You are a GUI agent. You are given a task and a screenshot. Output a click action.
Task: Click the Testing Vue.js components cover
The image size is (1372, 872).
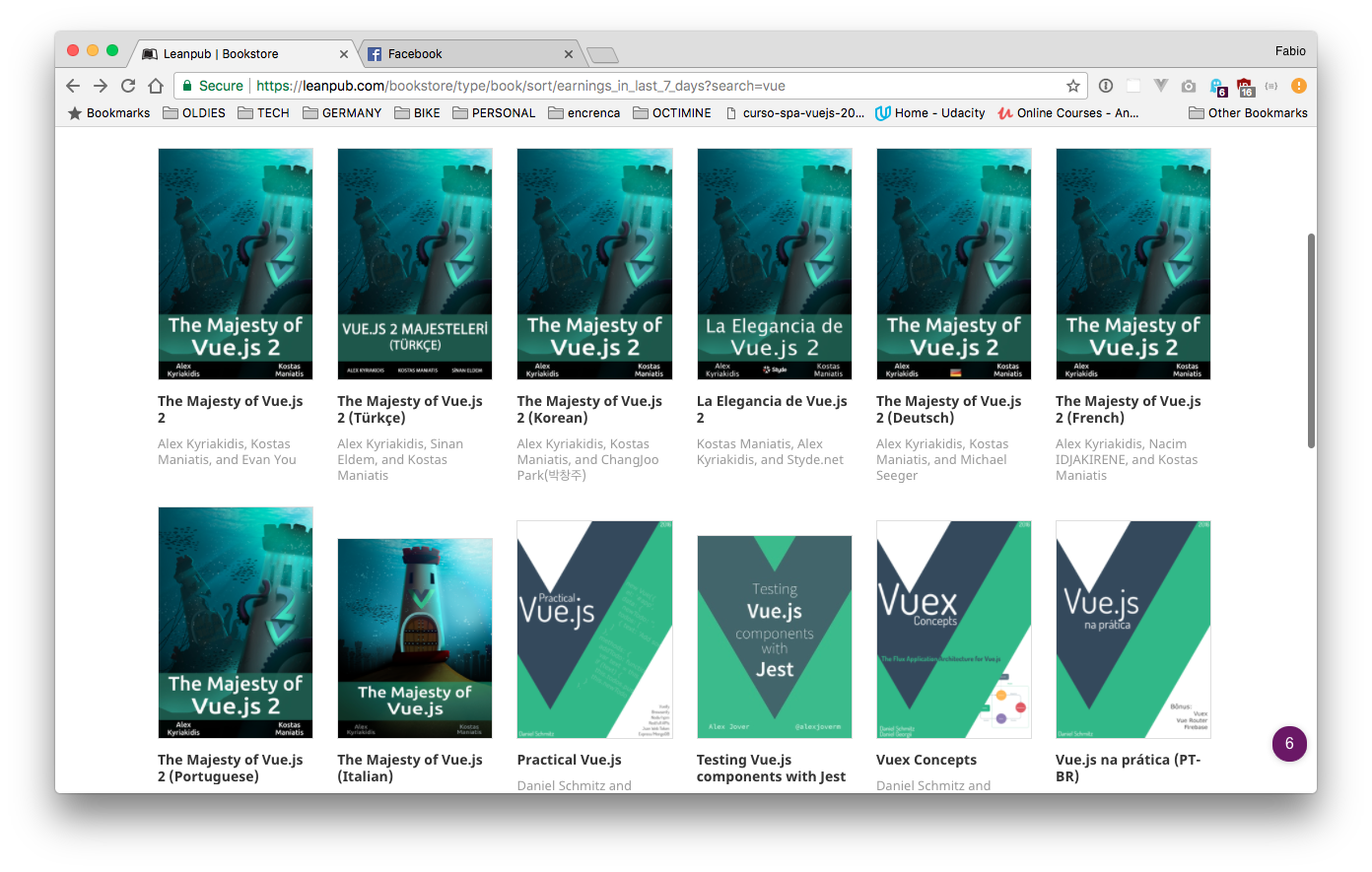(x=775, y=637)
